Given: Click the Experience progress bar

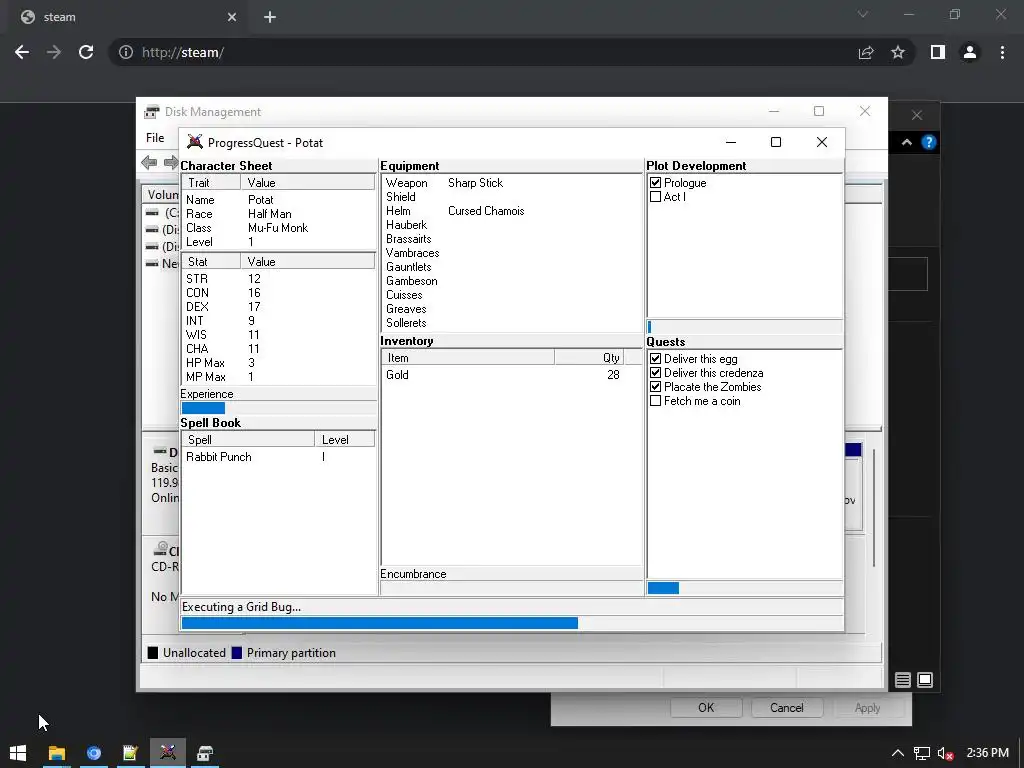Looking at the screenshot, I should click(x=279, y=408).
